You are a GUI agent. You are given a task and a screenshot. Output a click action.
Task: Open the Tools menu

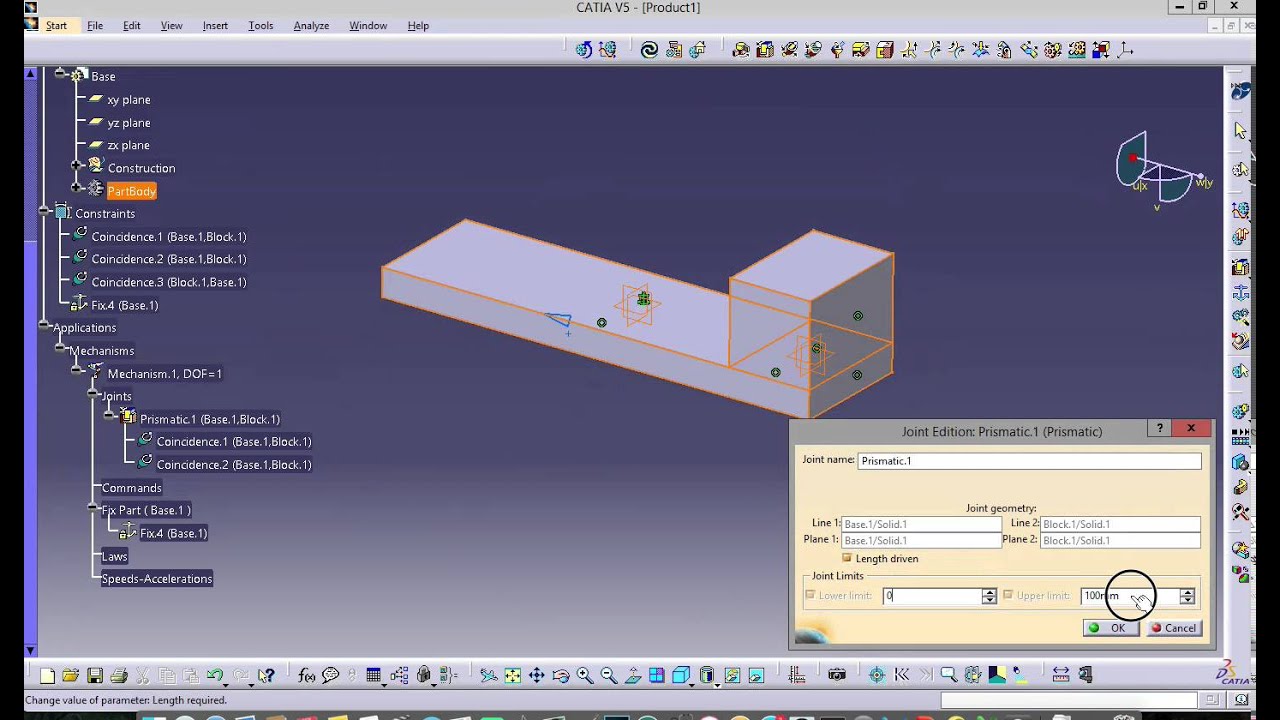pyautogui.click(x=261, y=26)
